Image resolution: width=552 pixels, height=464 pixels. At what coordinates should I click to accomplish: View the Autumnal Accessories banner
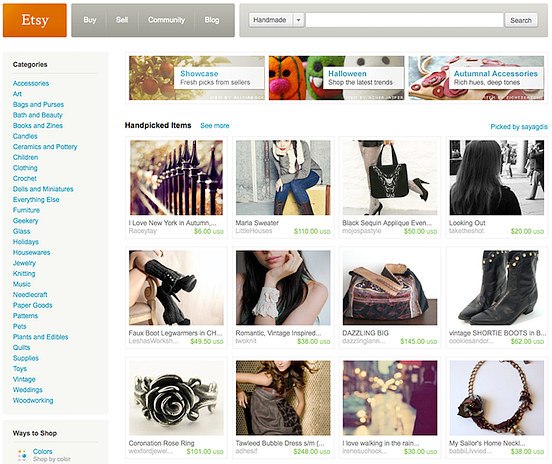pos(476,78)
